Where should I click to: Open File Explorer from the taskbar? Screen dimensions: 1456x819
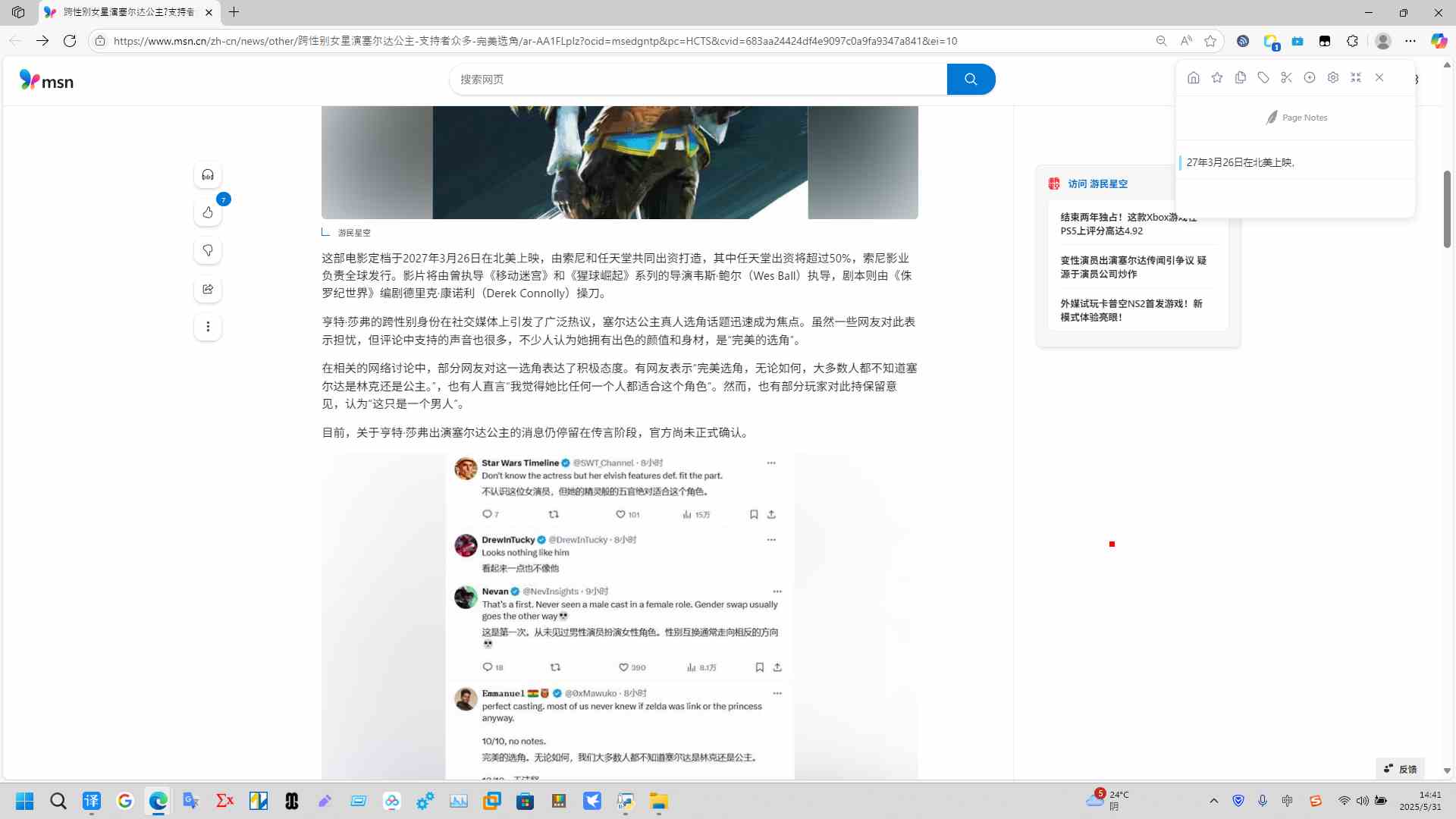click(x=659, y=801)
